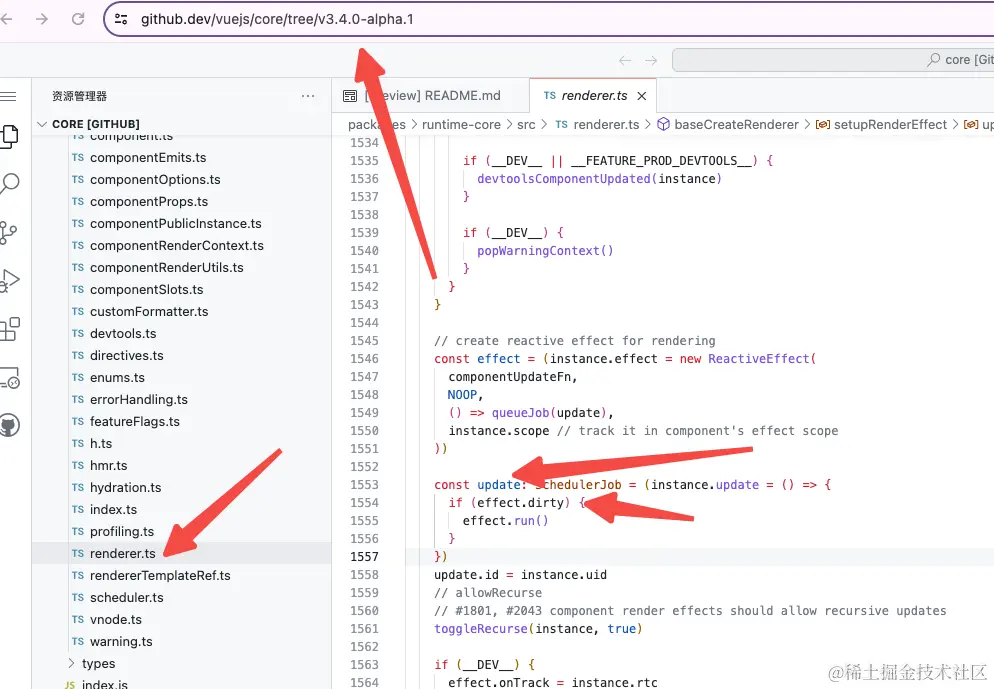Click the browser forward arrow
The image size is (994, 689).
click(42, 19)
